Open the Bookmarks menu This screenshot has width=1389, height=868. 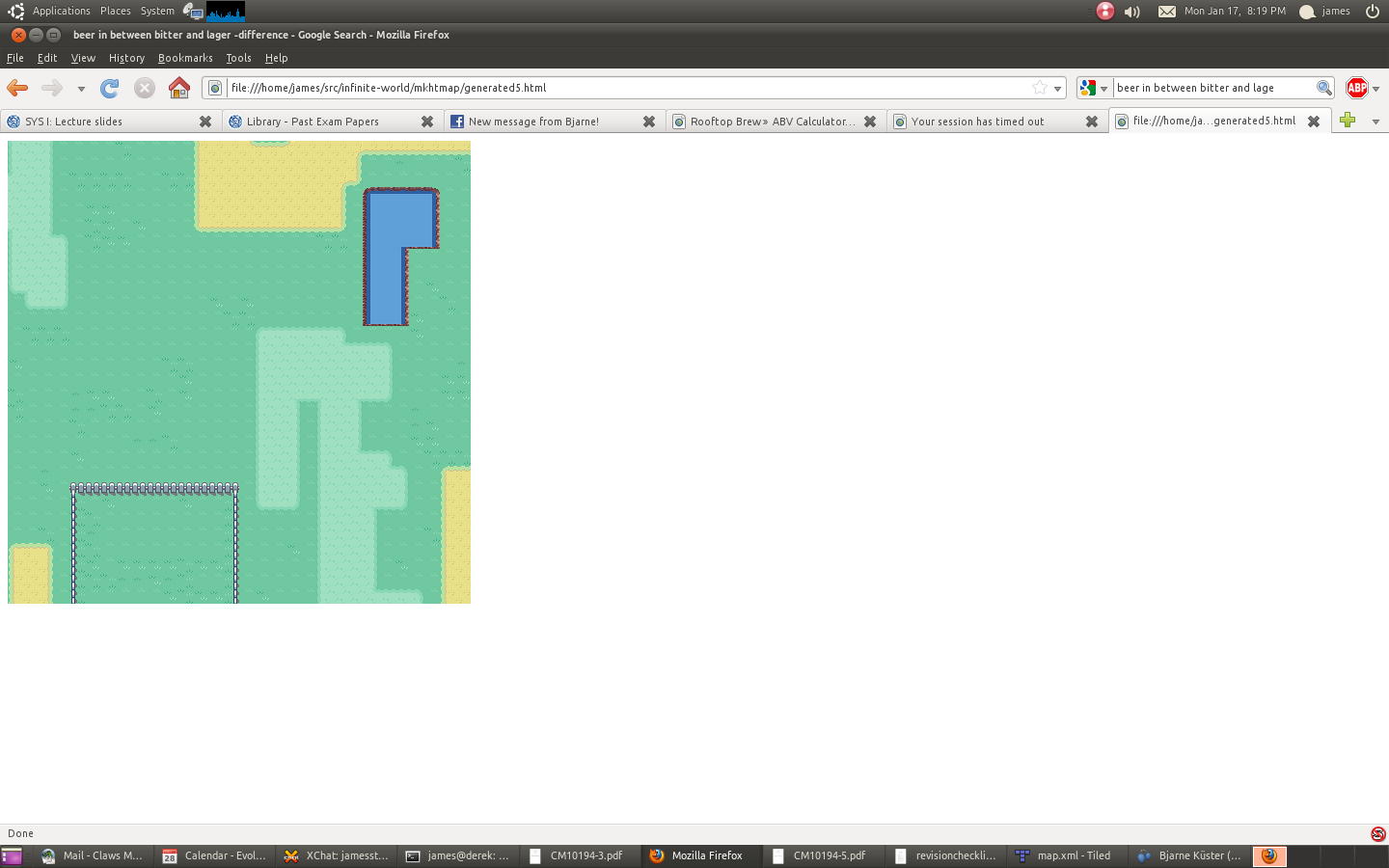coord(185,58)
